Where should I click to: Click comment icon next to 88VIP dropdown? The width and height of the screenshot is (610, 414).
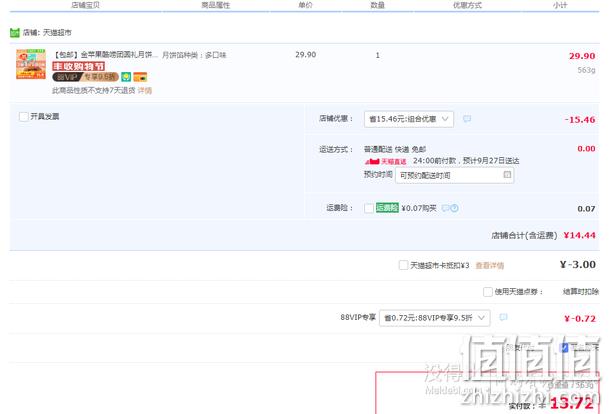[503, 317]
